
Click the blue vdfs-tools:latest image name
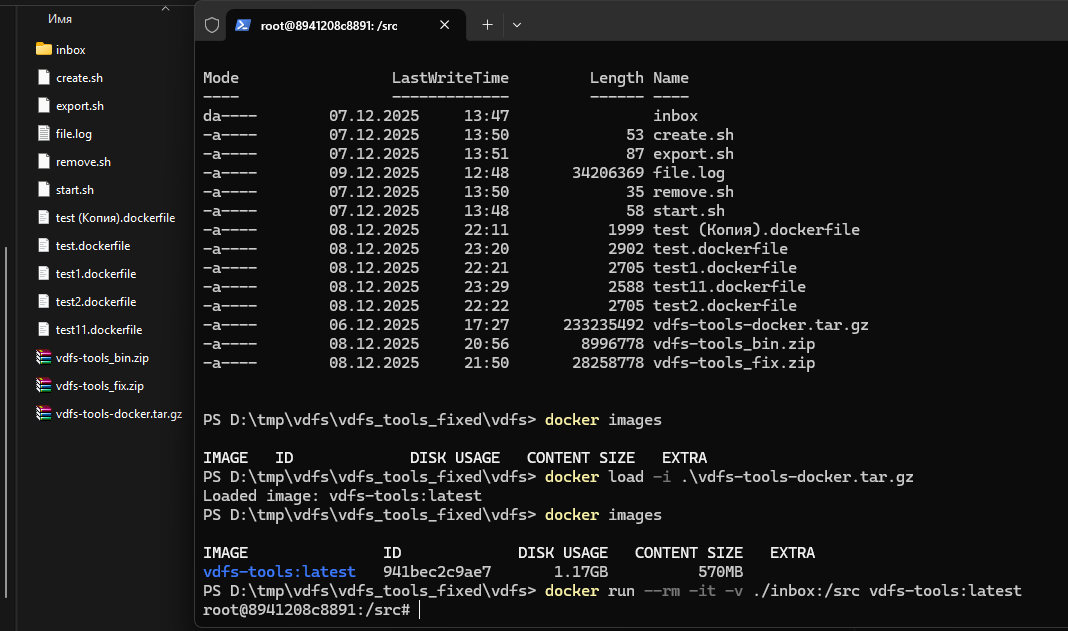(279, 572)
